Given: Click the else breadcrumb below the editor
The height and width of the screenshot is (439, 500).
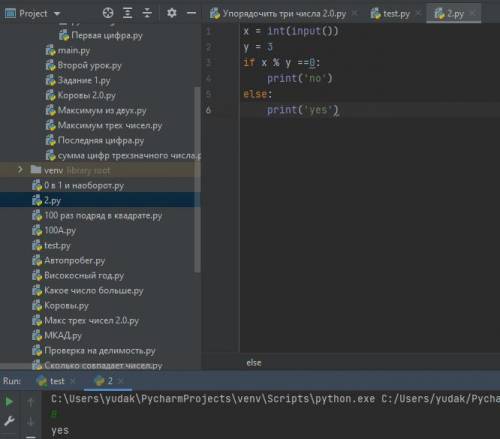Looking at the screenshot, I should click(254, 363).
